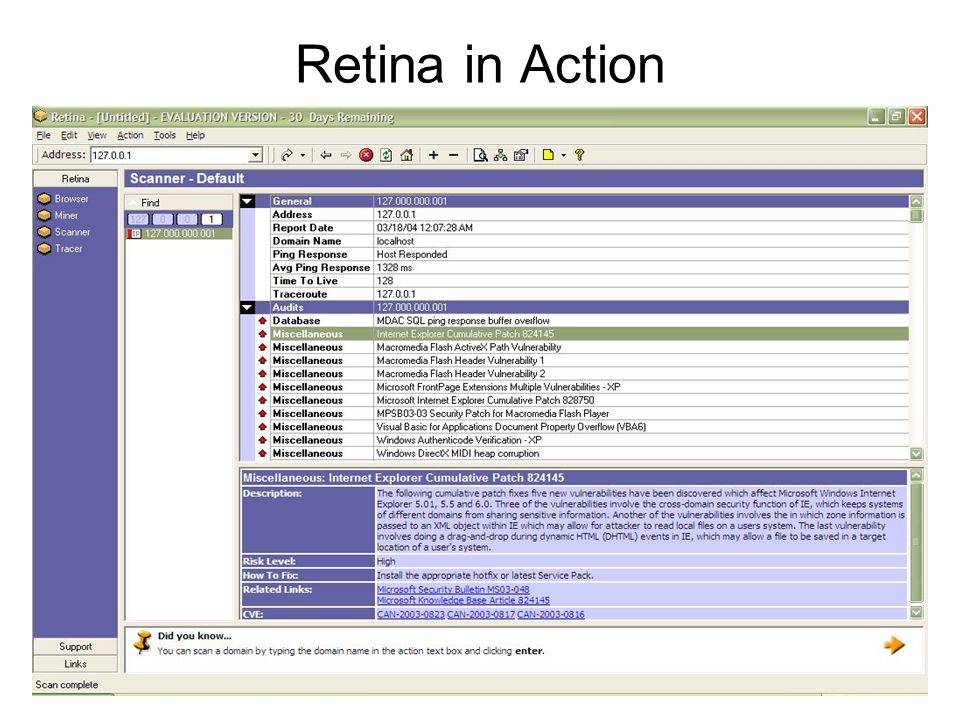Select the 127.000.000.001 host entry

[x=179, y=234]
